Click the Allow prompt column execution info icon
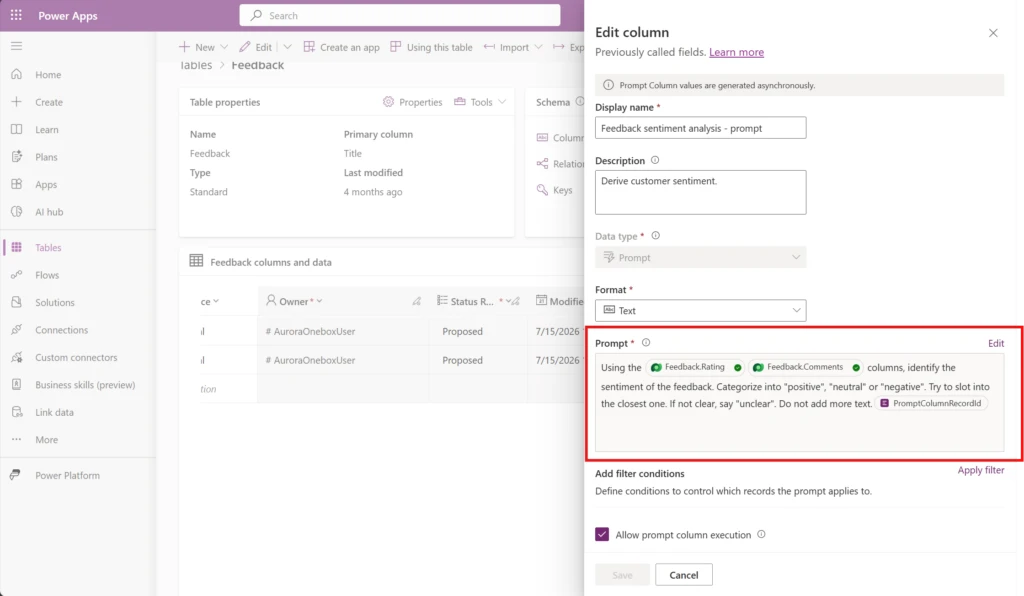Image resolution: width=1024 pixels, height=596 pixels. tap(761, 534)
